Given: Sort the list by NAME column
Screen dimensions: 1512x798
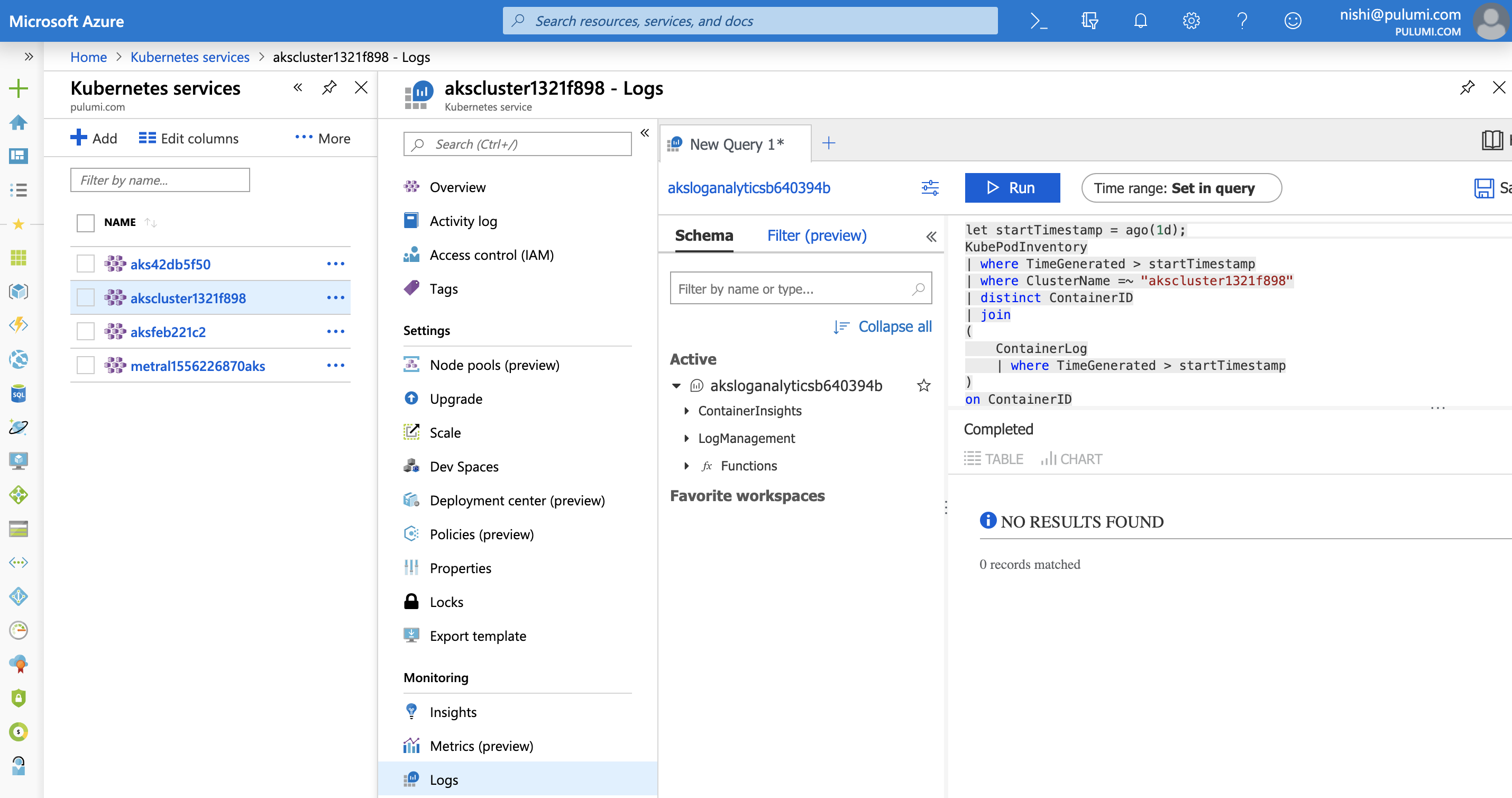Looking at the screenshot, I should coord(120,223).
